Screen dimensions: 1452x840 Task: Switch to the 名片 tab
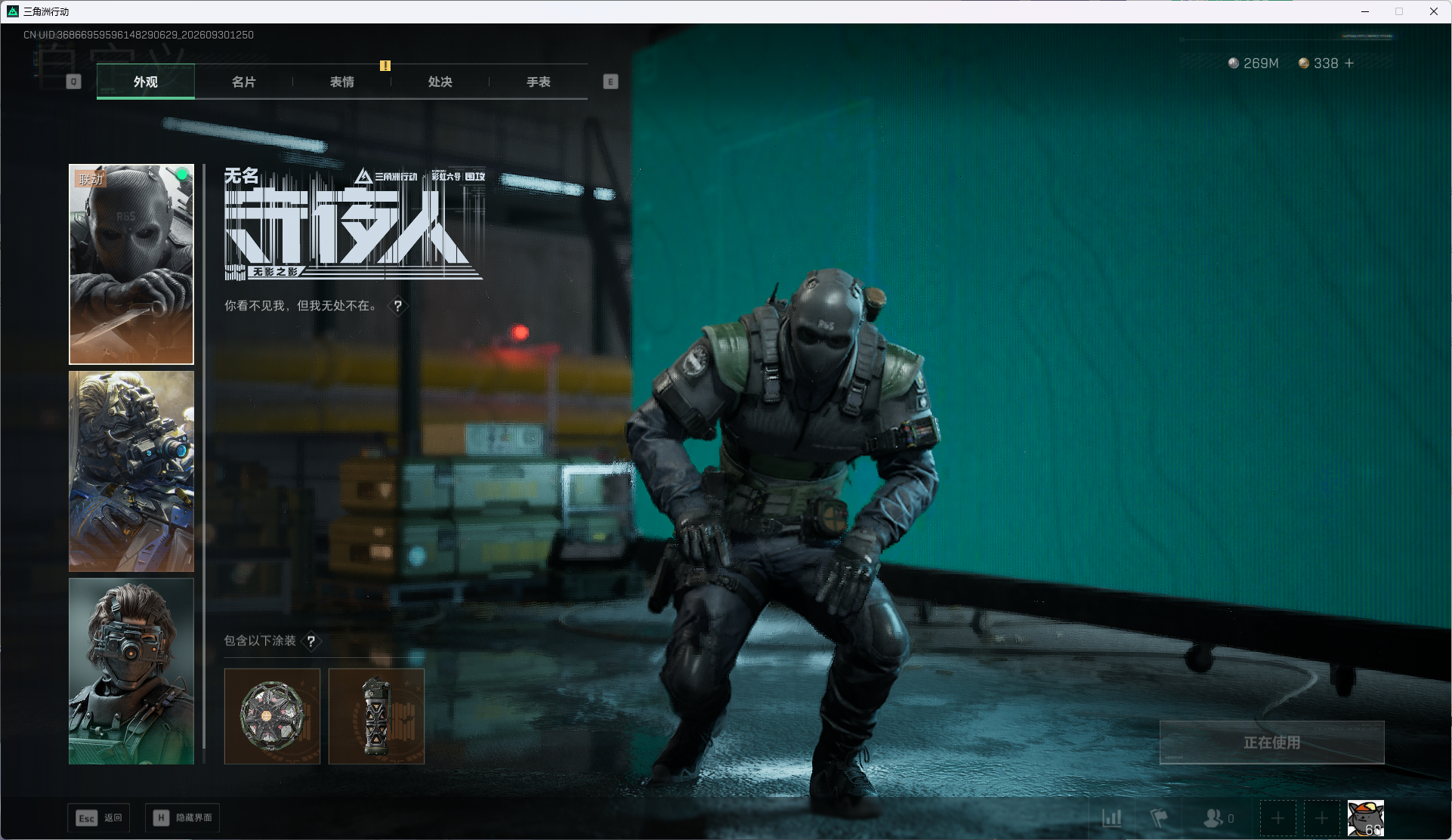[x=244, y=82]
